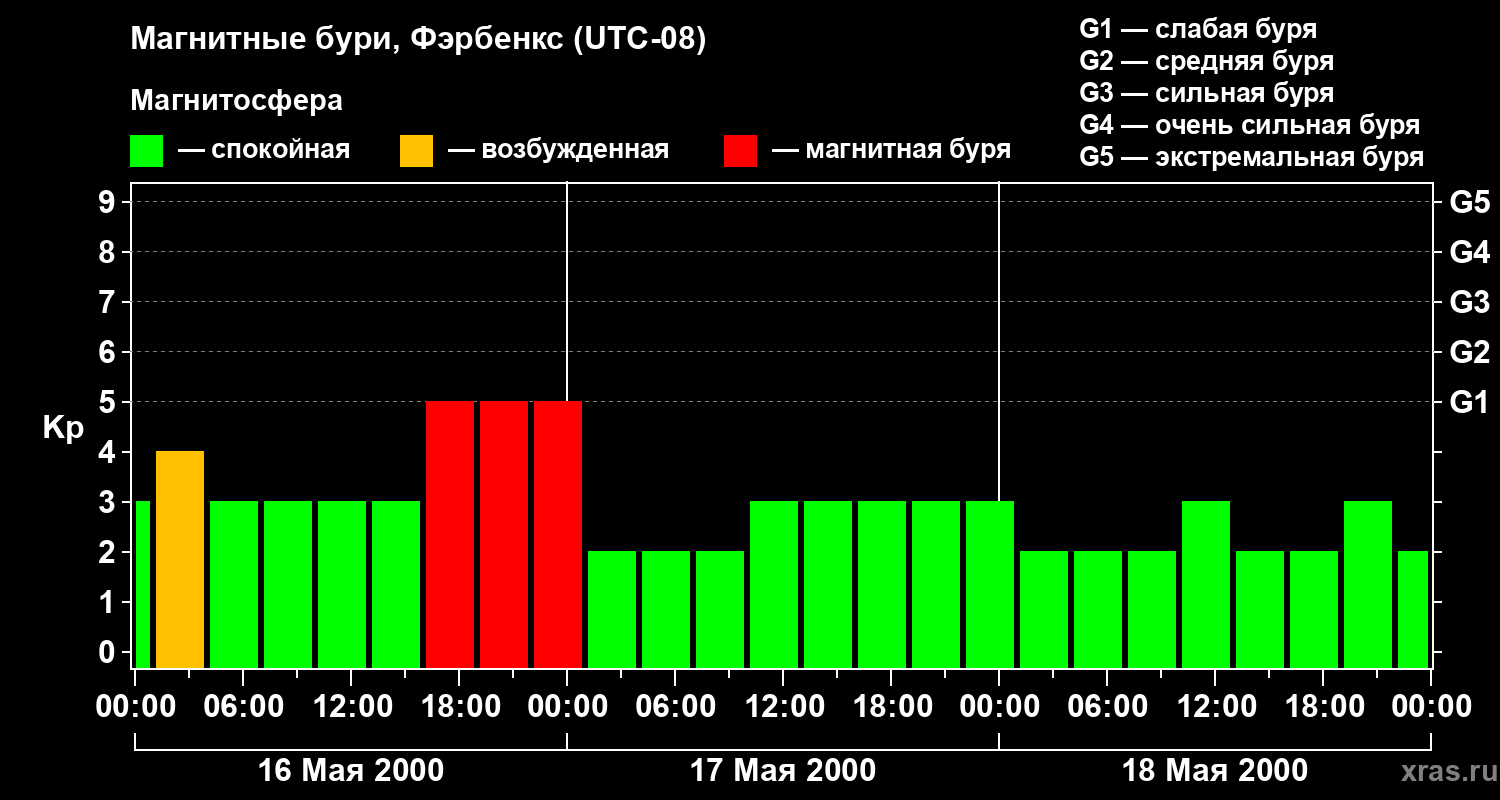
Task: Select the Kp 2 bar covering 06:00 on 18 Мая
Action: click(1098, 610)
